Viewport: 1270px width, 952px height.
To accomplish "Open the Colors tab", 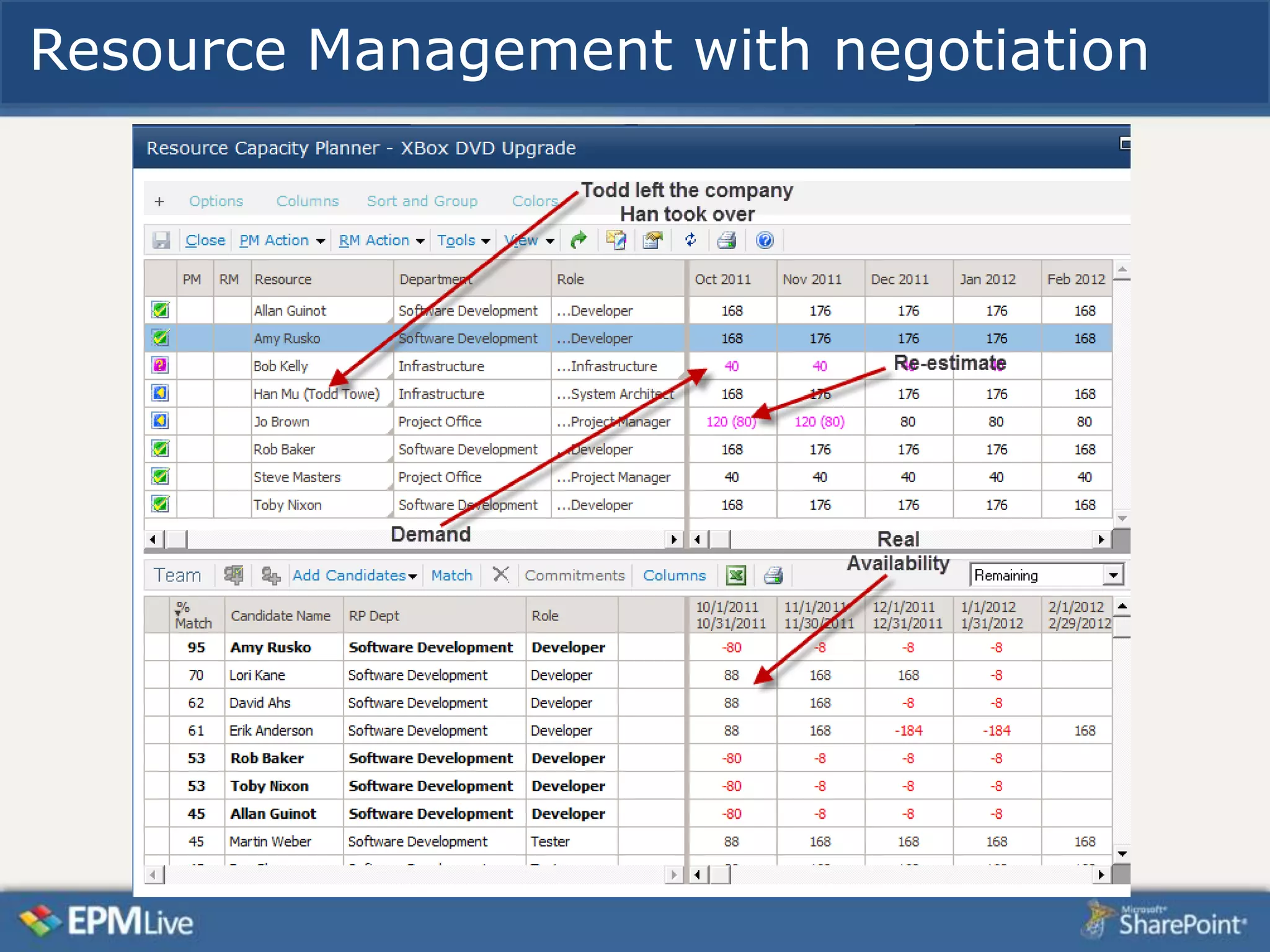I will pos(535,201).
